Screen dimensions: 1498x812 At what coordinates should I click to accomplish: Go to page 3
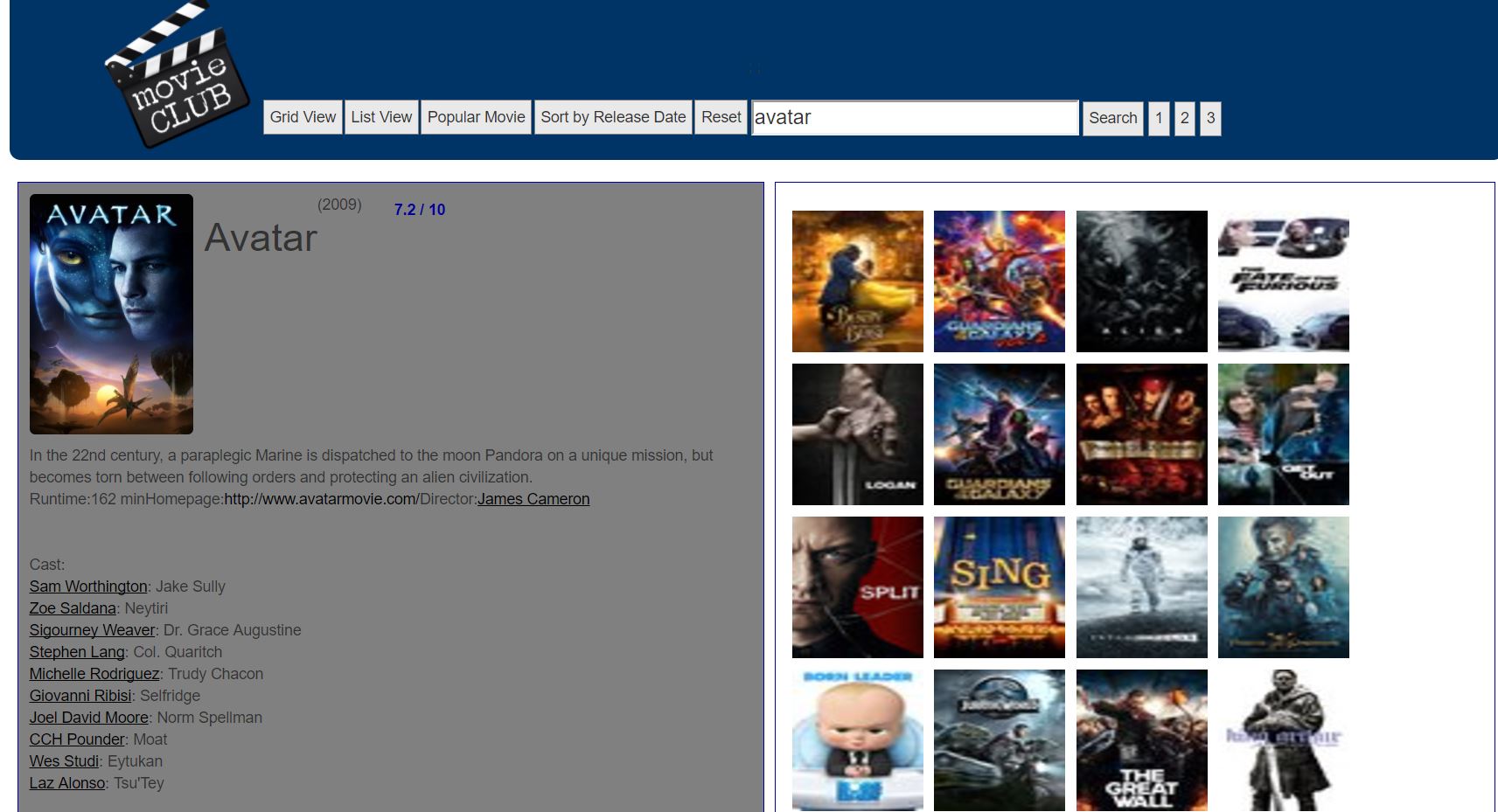(x=1210, y=118)
